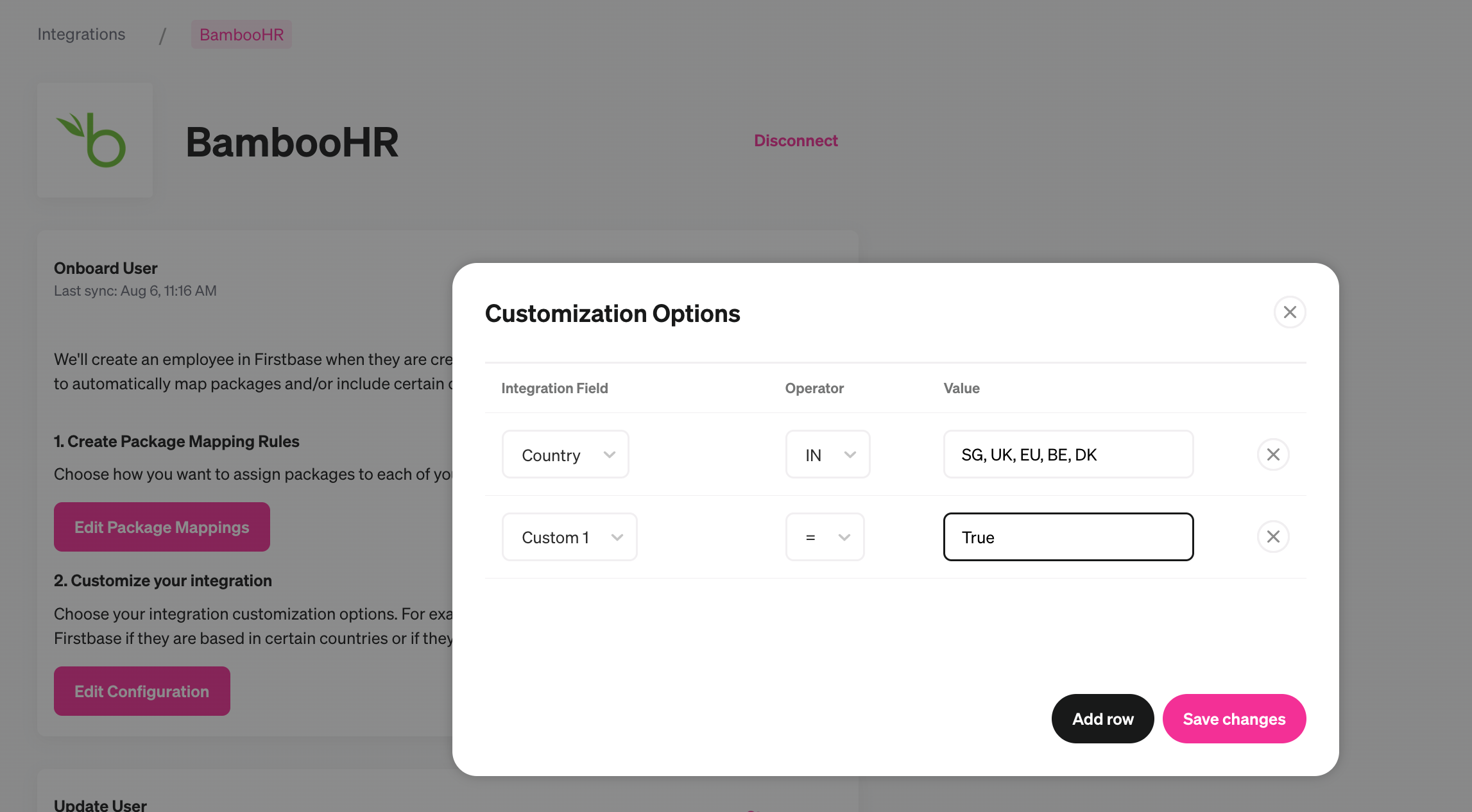Click the Value column header
The image size is (1472, 812).
[961, 388]
